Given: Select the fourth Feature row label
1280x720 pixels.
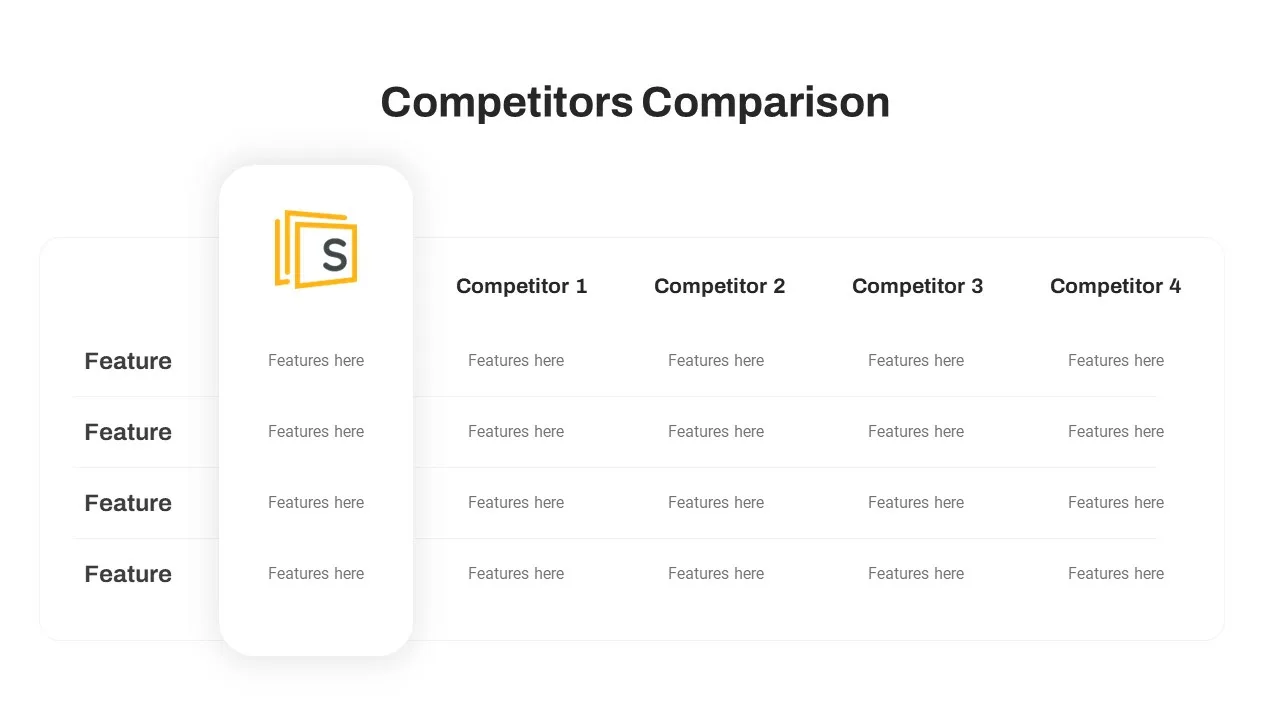Looking at the screenshot, I should (128, 574).
